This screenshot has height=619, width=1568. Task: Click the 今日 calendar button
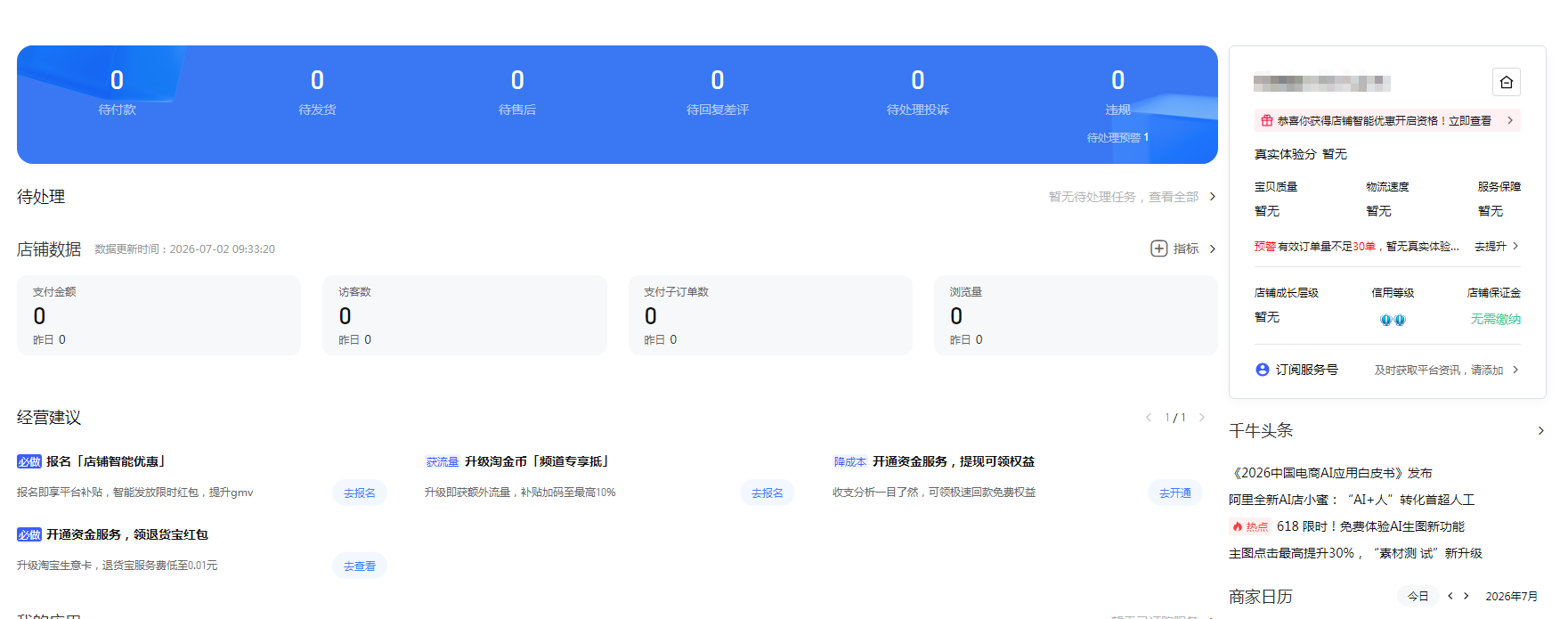pyautogui.click(x=1418, y=596)
